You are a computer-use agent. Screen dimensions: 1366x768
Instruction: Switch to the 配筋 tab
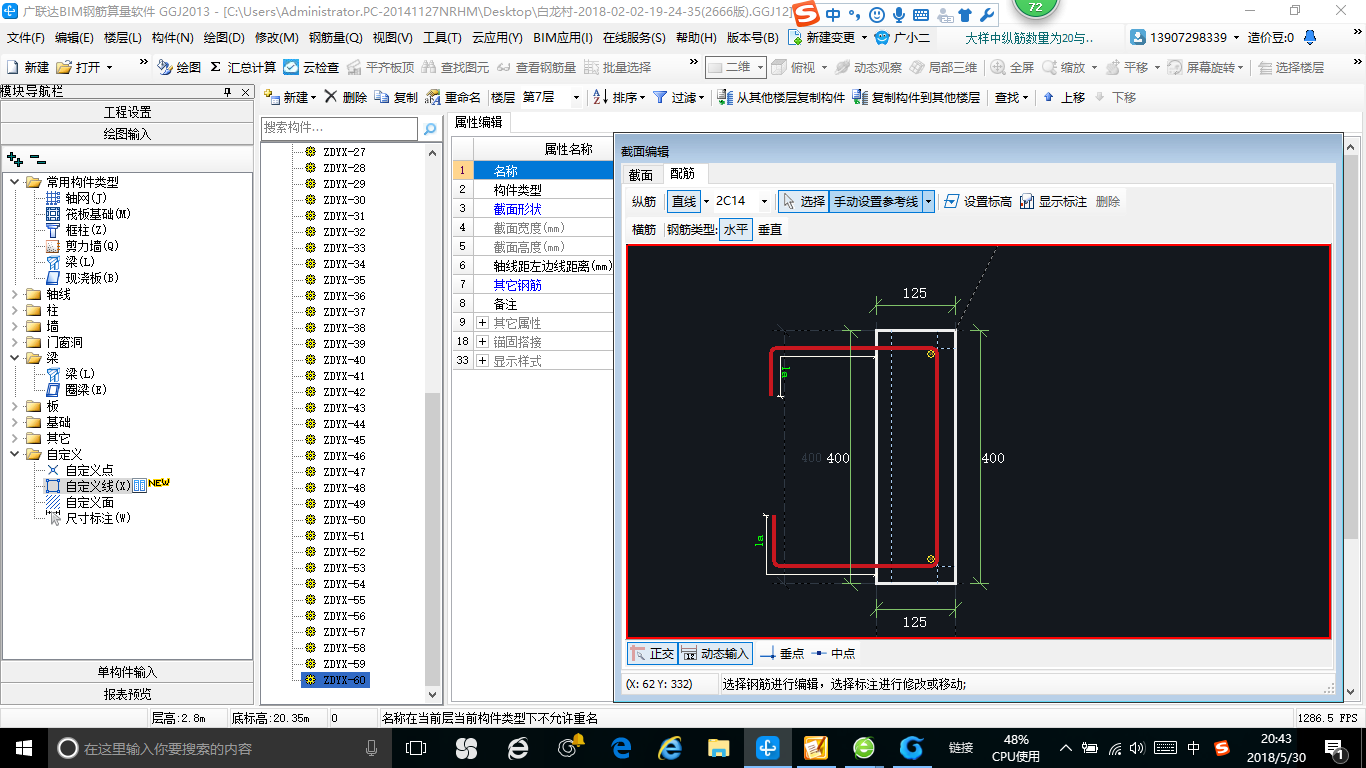coord(683,174)
